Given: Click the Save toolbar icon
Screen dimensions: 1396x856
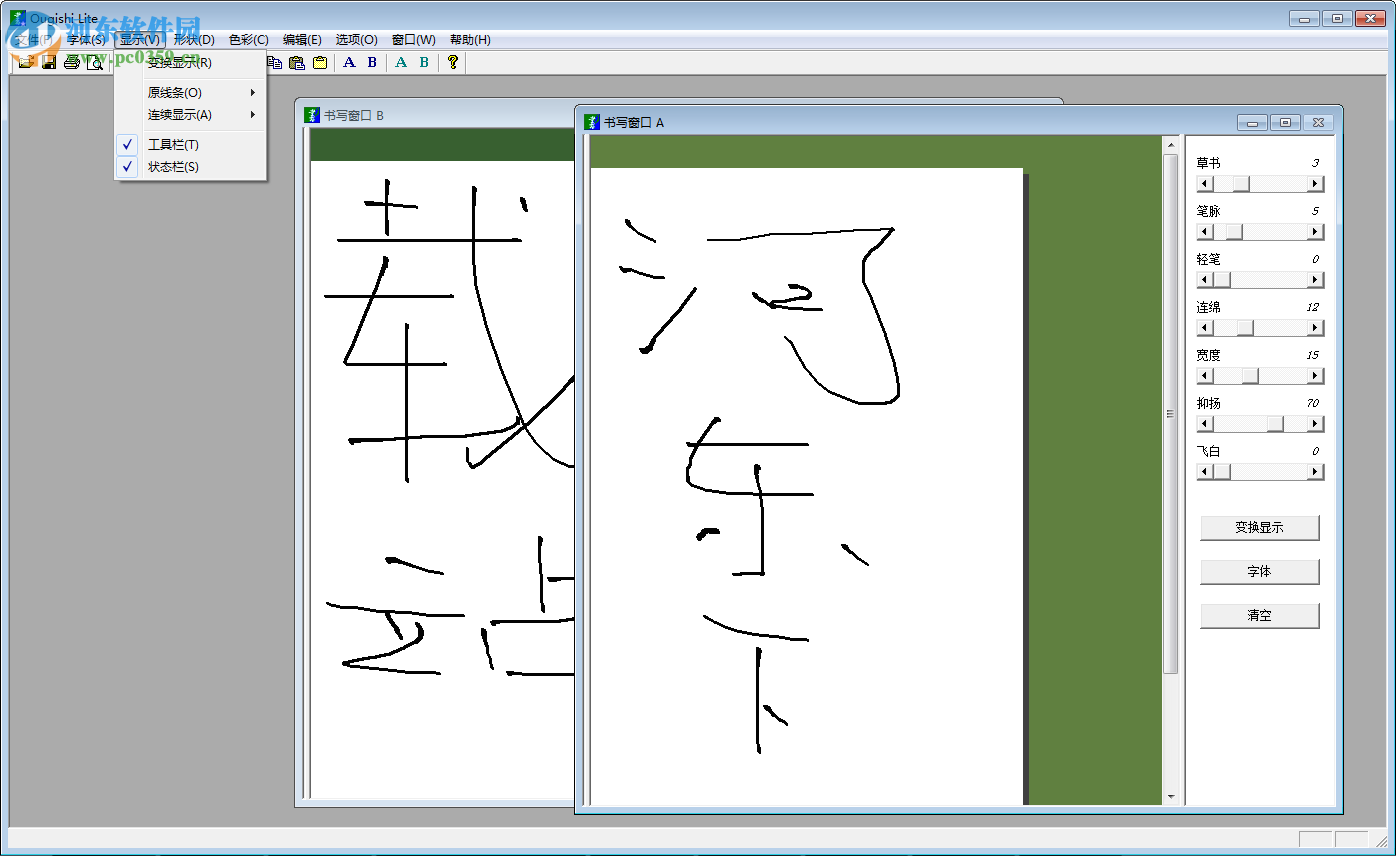Looking at the screenshot, I should click(50, 62).
